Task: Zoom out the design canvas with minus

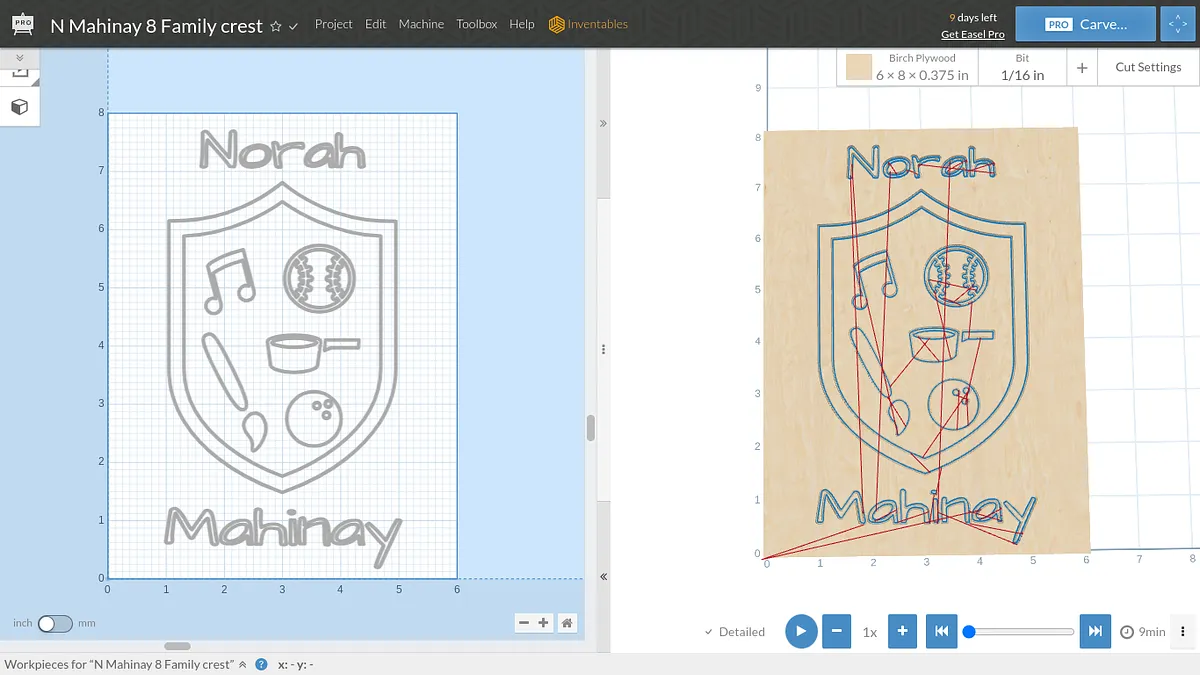Action: (x=524, y=623)
